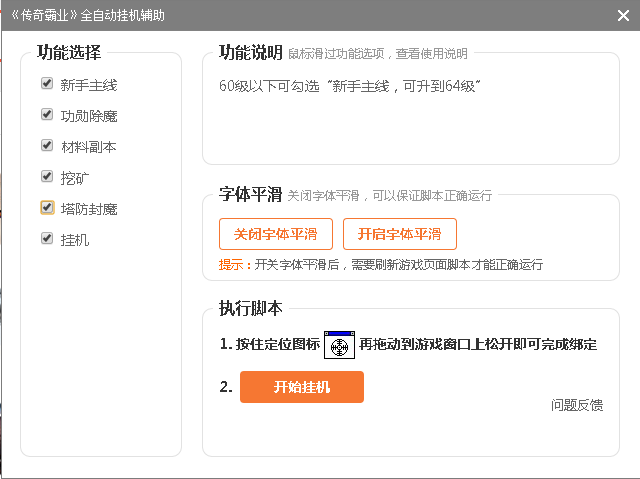Toggle the 塔防封魔 checkbox
The width and height of the screenshot is (640, 479).
tap(47, 208)
